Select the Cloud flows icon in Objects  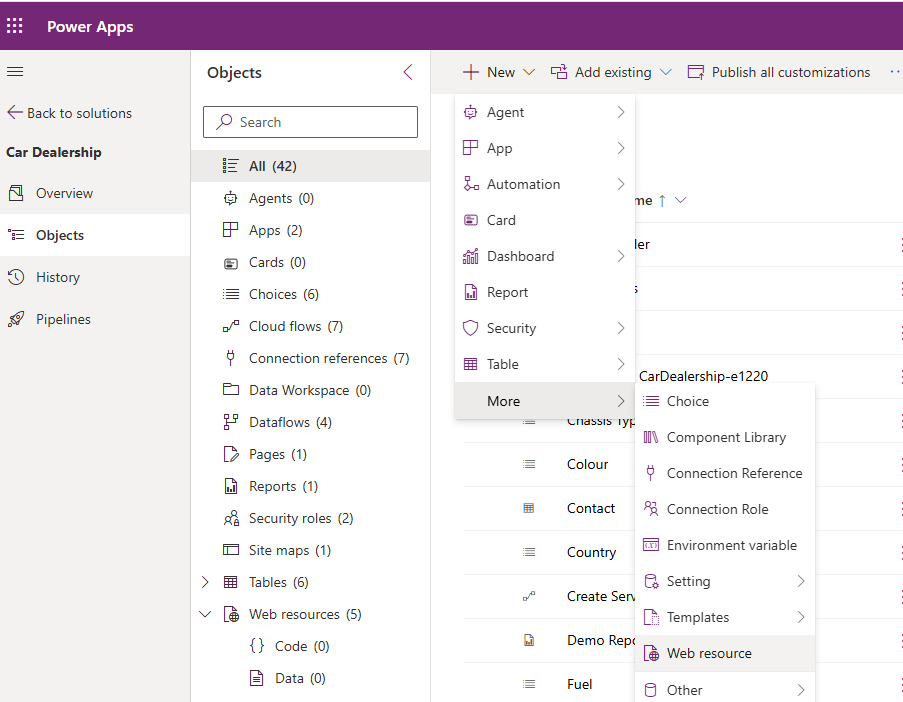tap(230, 326)
